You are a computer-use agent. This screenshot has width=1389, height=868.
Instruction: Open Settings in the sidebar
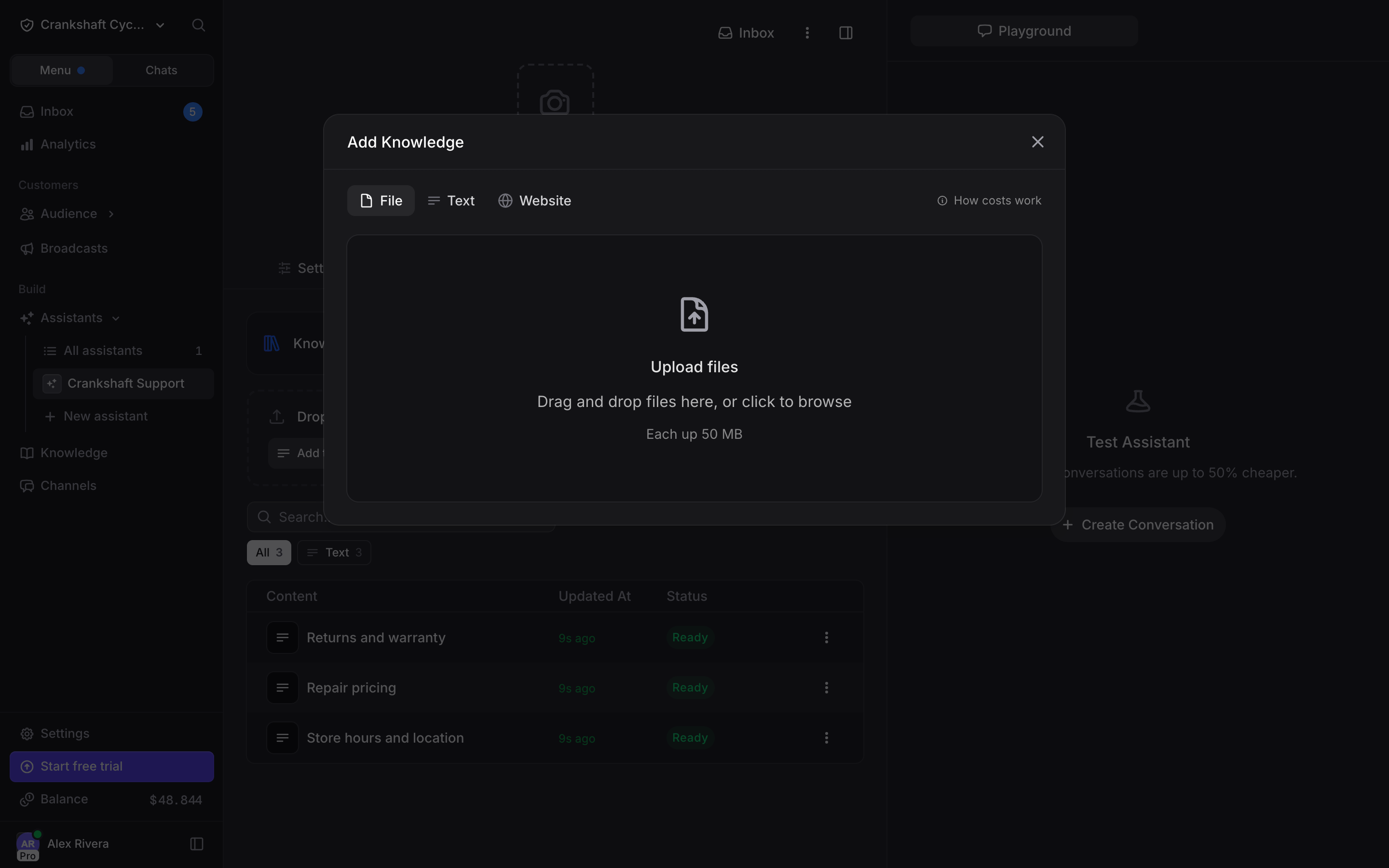click(x=112, y=733)
